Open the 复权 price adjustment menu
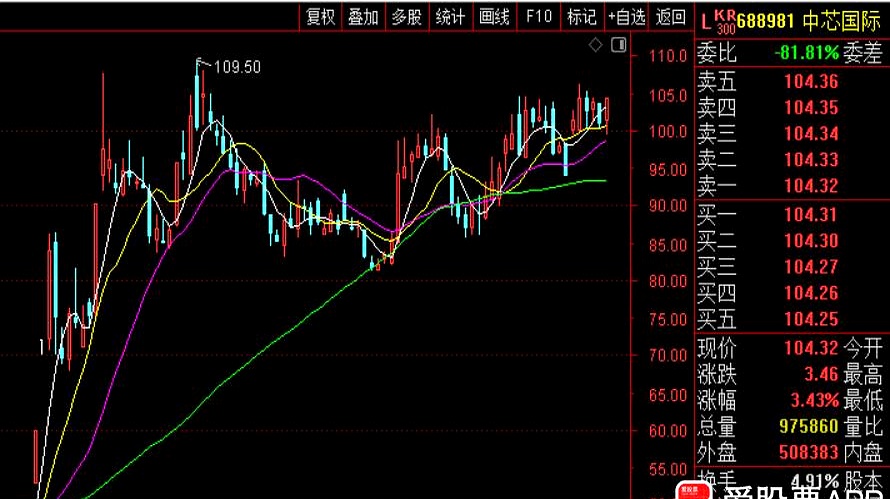 click(320, 16)
